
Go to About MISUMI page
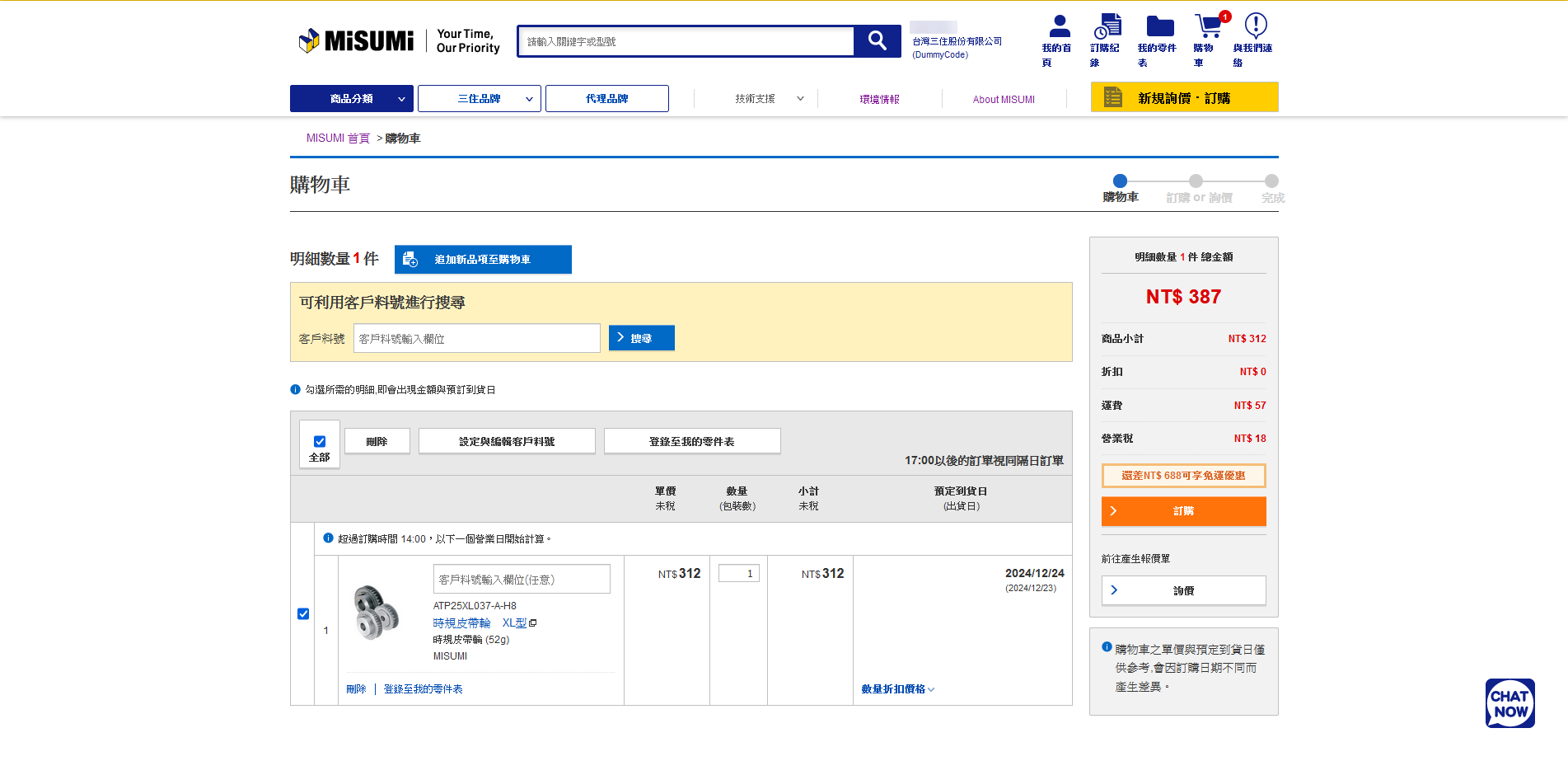(x=1003, y=99)
